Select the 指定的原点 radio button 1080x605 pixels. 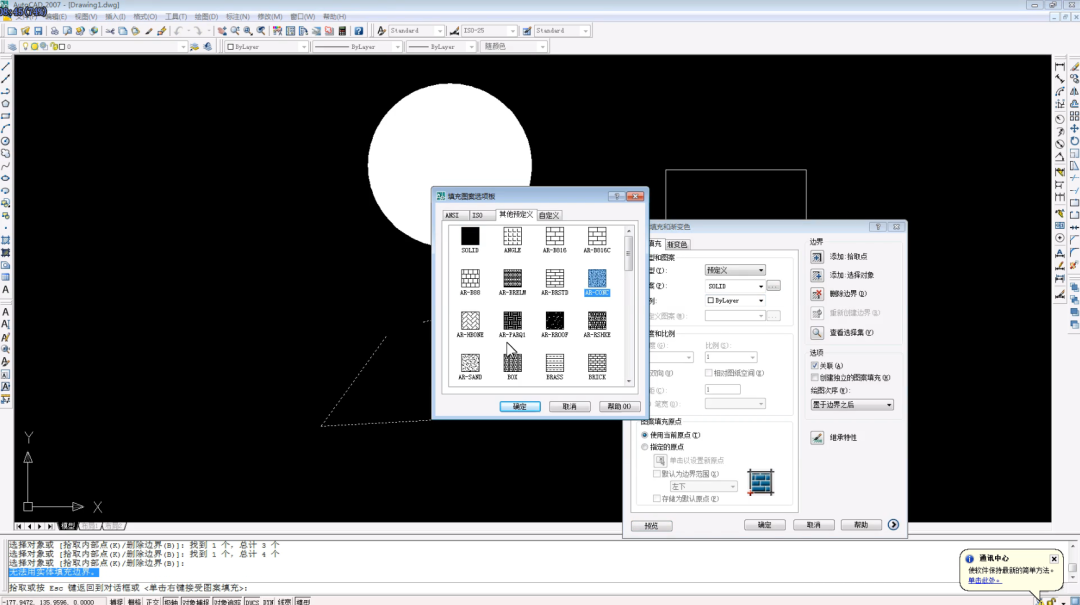[645, 447]
